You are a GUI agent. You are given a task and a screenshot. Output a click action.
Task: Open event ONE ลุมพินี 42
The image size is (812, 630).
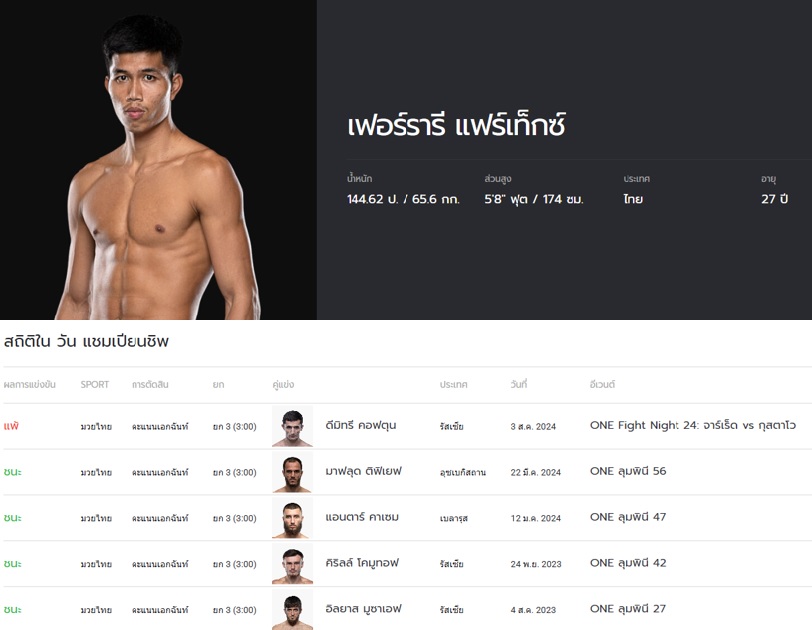[628, 563]
